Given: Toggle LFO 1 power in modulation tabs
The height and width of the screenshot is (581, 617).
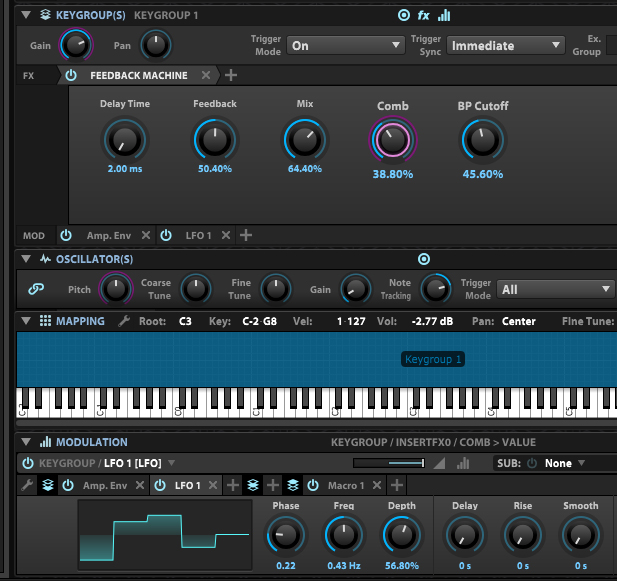Looking at the screenshot, I should (x=160, y=485).
